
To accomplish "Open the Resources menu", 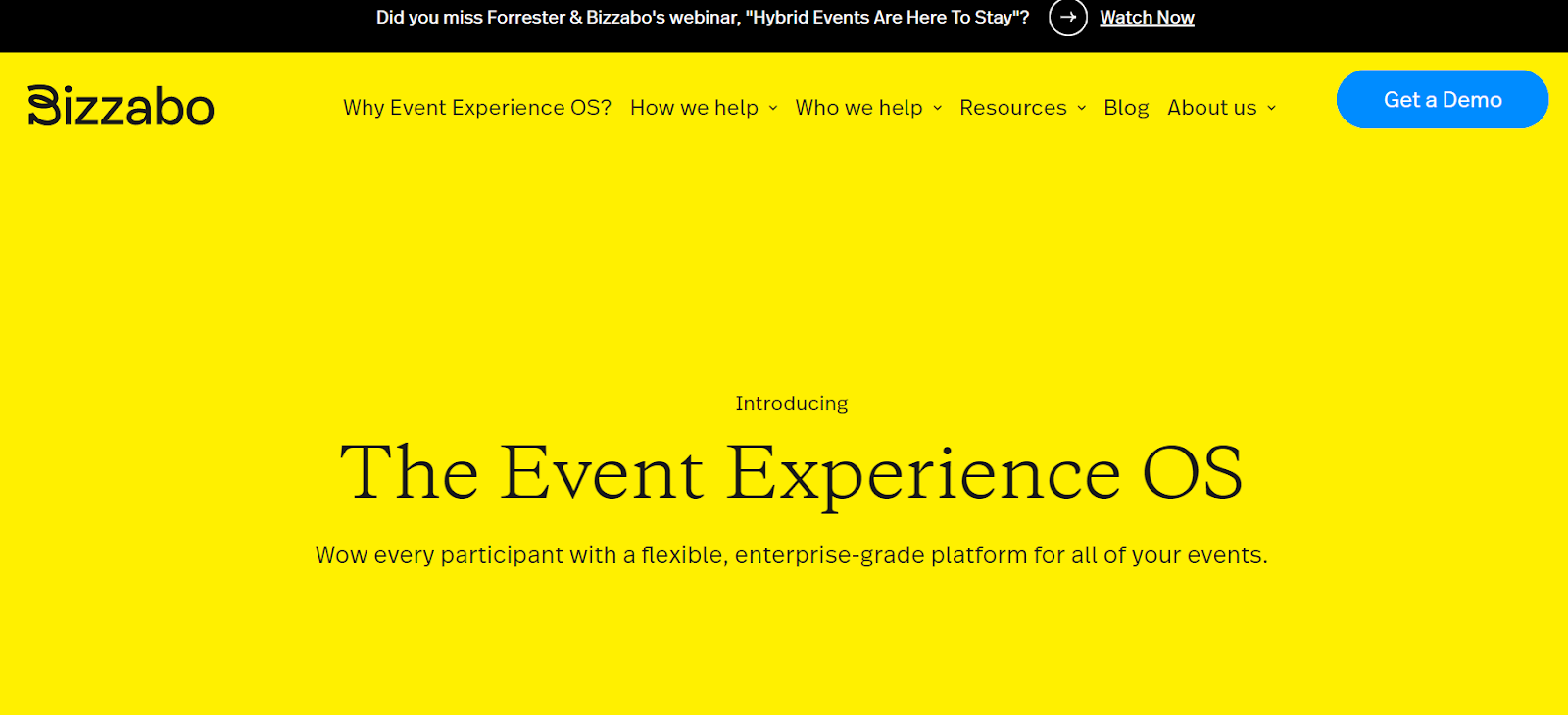I will pyautogui.click(x=1013, y=108).
